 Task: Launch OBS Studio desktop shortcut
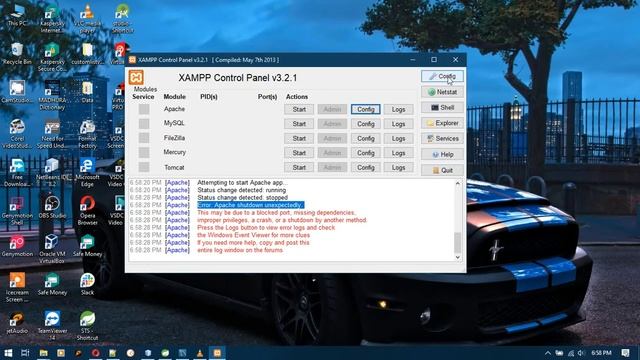click(x=52, y=207)
